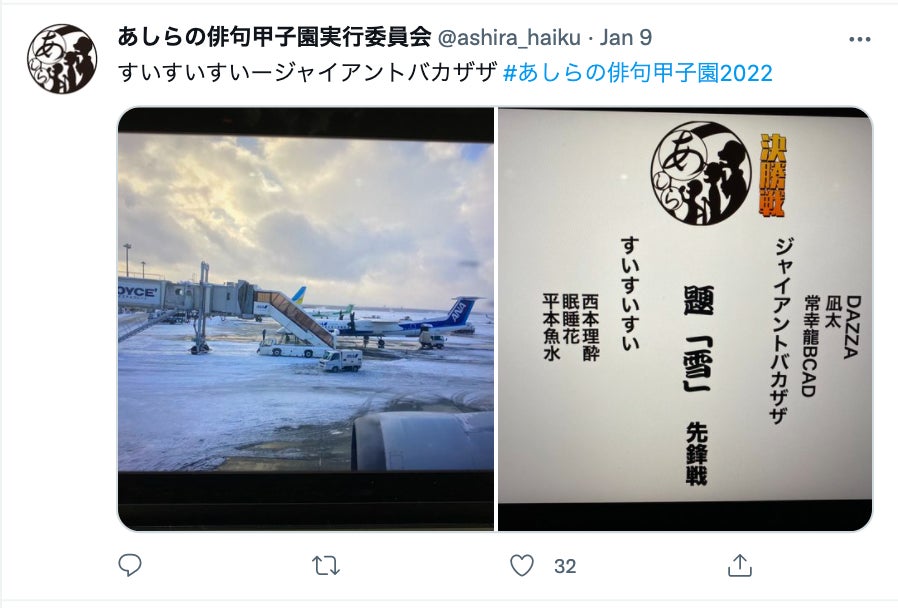Open the reply speech bubble icon
Viewport: 898px width, 608px height.
pos(129,565)
